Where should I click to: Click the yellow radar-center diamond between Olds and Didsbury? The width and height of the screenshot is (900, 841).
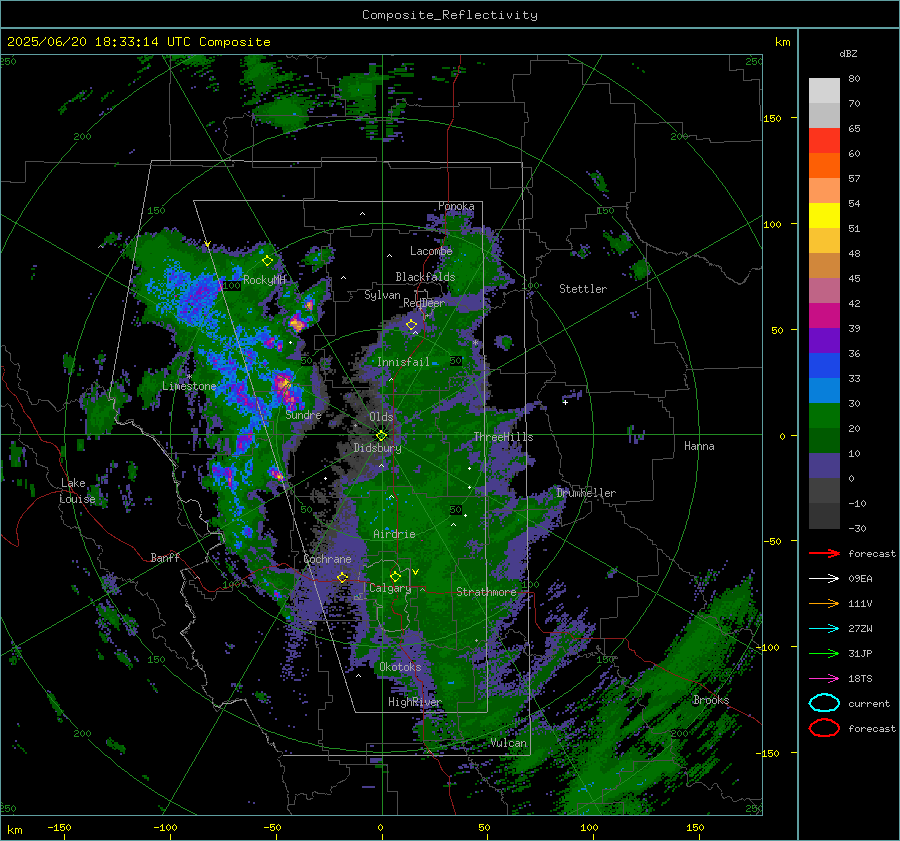pyautogui.click(x=382, y=435)
